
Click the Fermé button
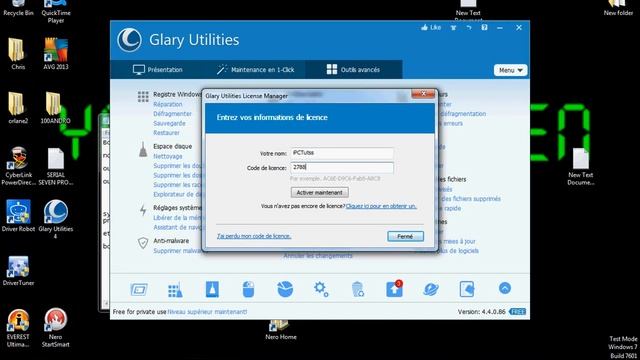(x=405, y=236)
